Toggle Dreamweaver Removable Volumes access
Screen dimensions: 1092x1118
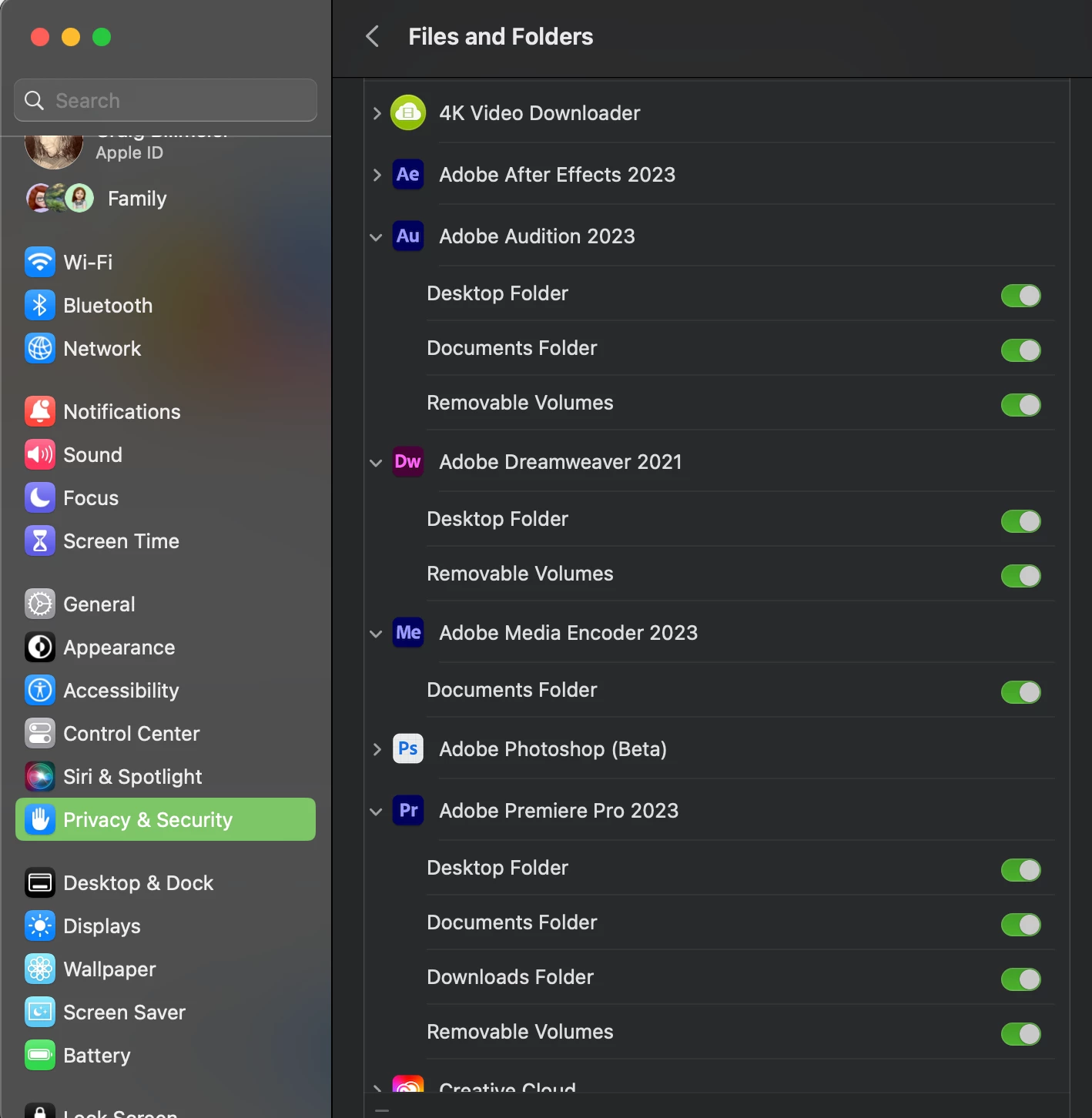1021,575
